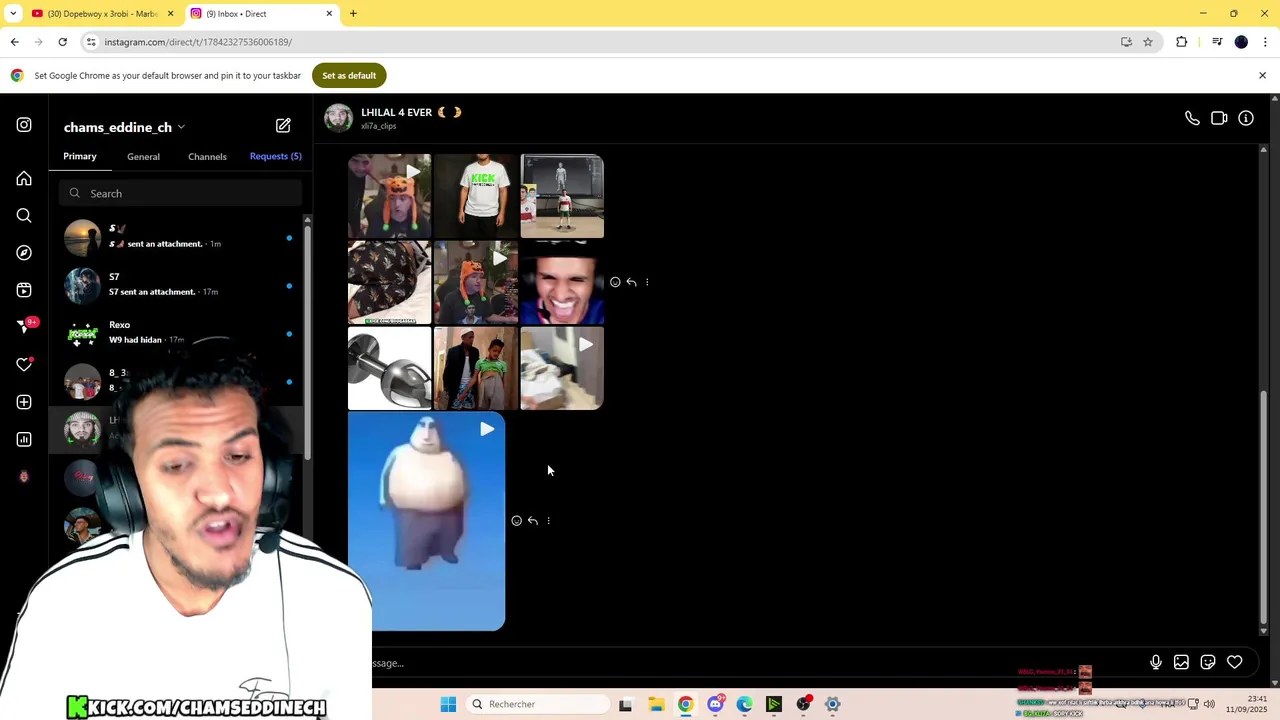Image resolution: width=1280 pixels, height=720 pixels.
Task: Reply to the large video message
Action: pos(532,521)
